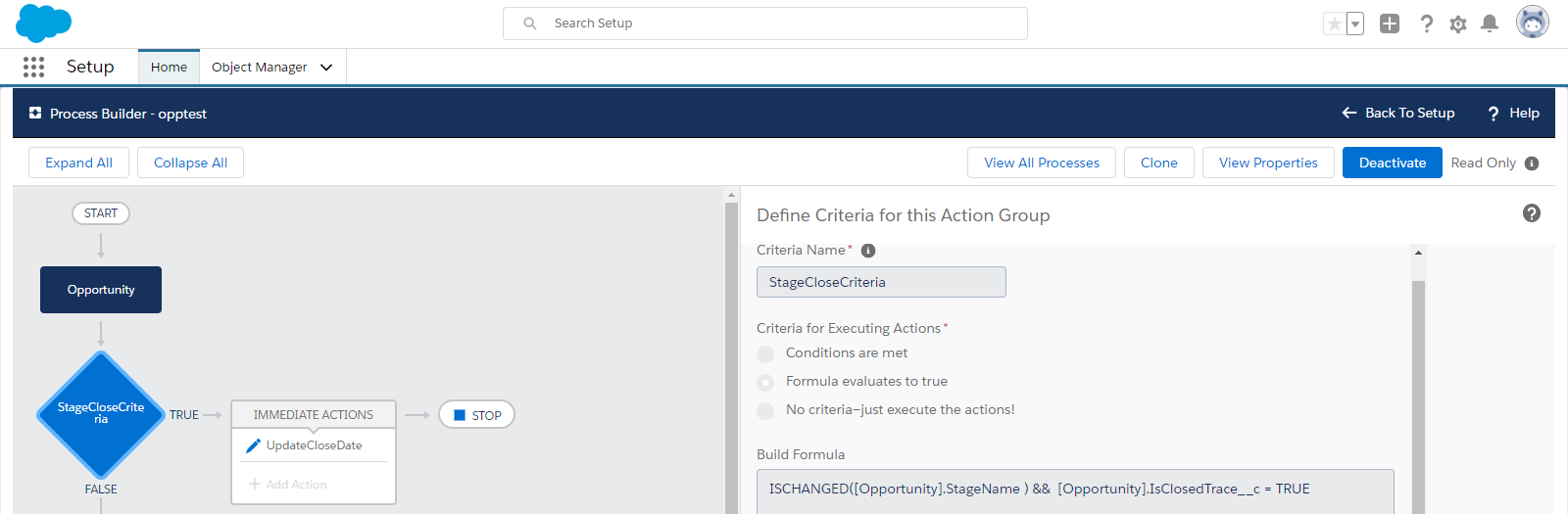Open the App Launcher grid icon
This screenshot has height=514, width=1568.
click(33, 67)
